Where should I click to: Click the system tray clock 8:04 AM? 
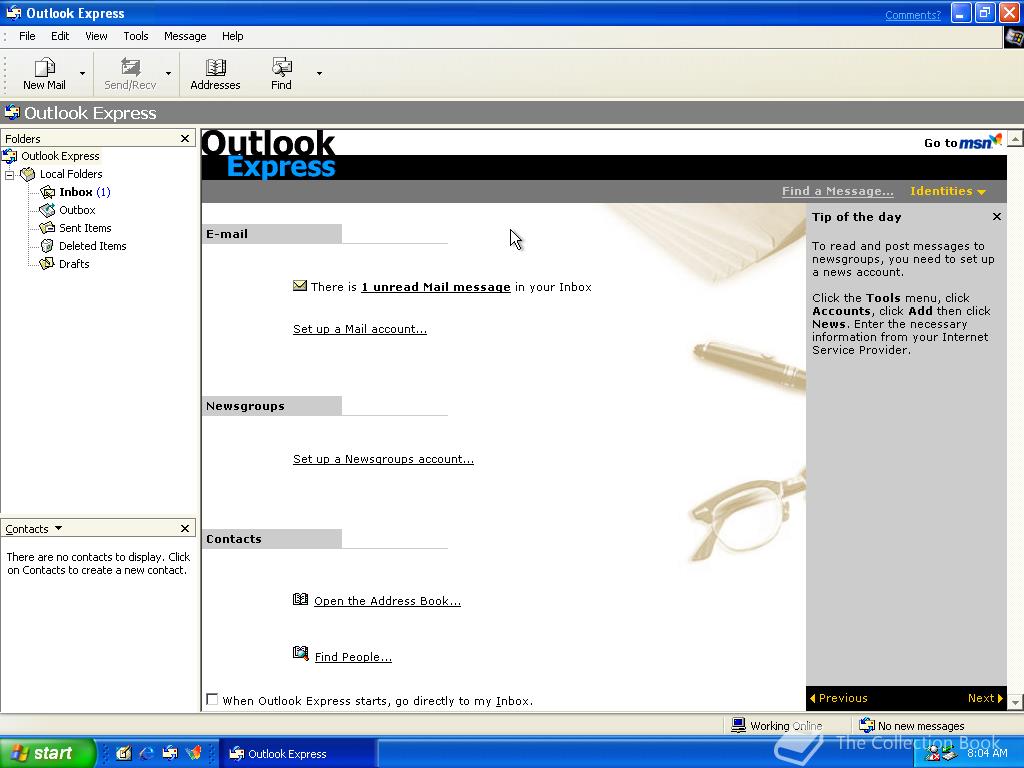(987, 753)
